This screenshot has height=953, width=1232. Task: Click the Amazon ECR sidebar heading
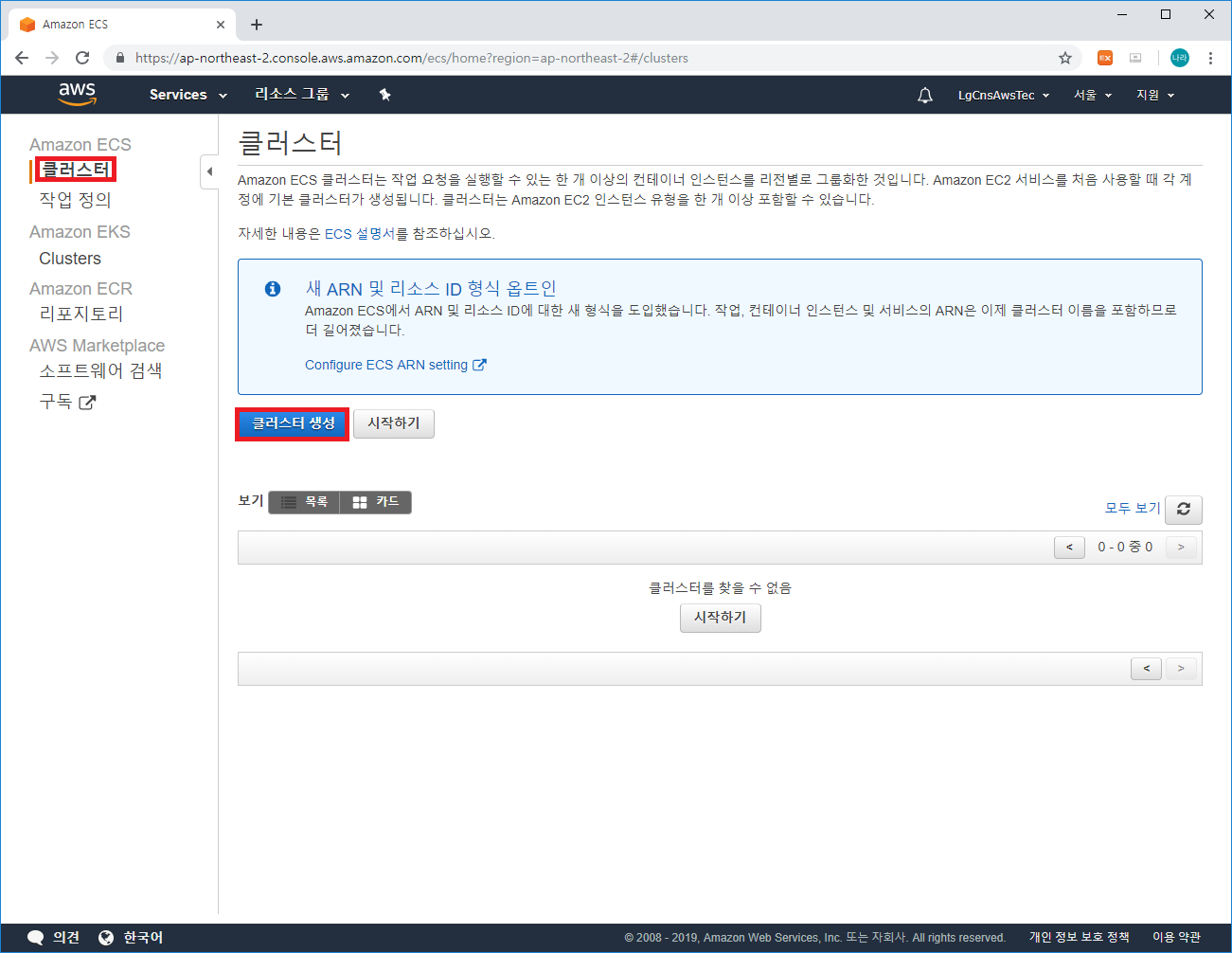coord(80,289)
